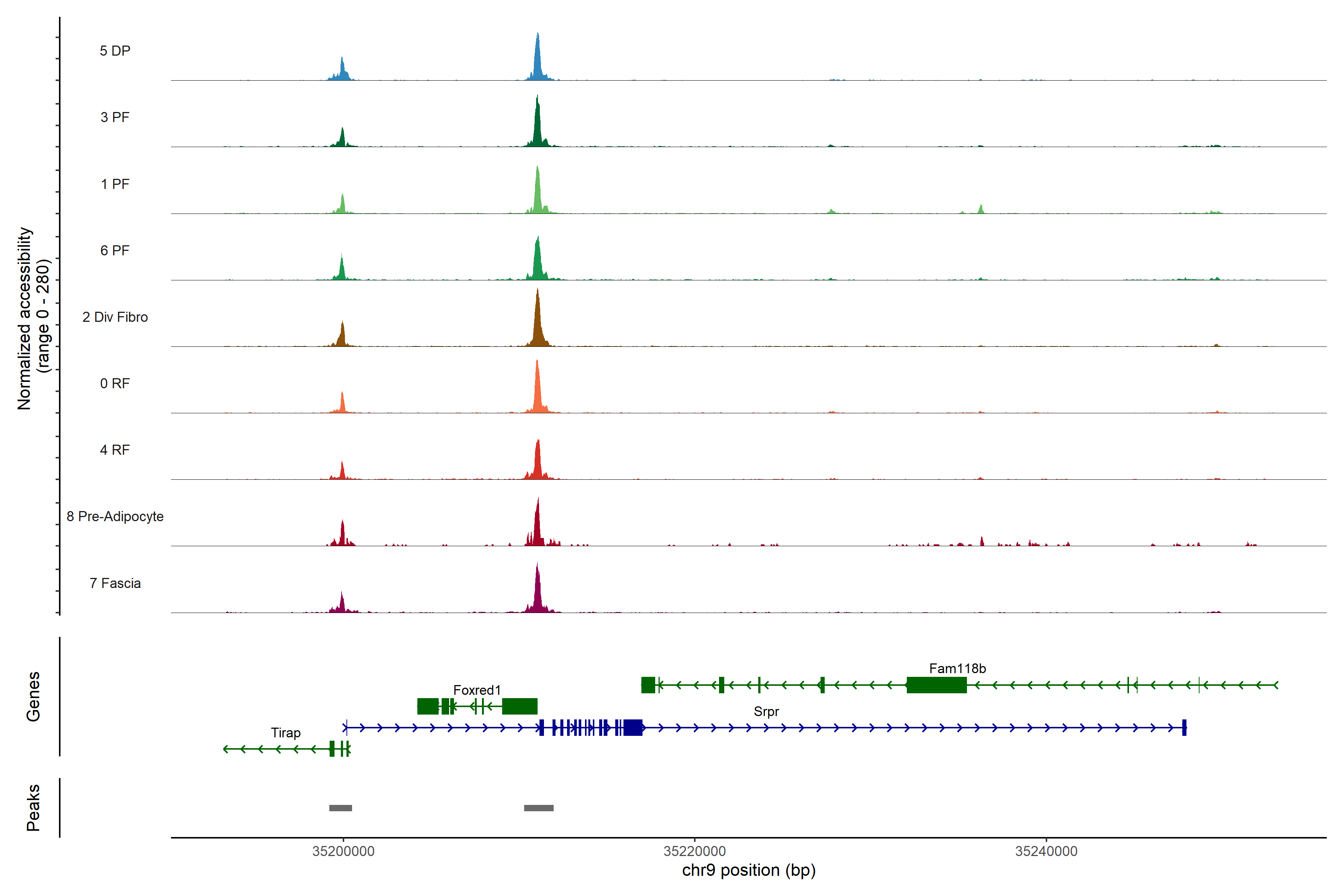1344x896 pixels.
Task: Click the right gray peak bar
Action: coord(538,808)
